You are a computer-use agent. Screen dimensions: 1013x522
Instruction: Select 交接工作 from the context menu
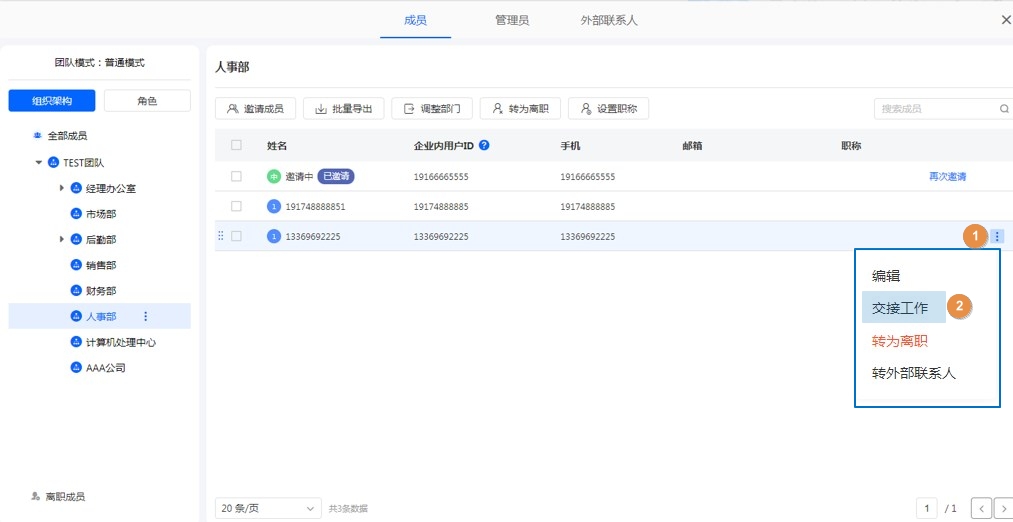[900, 308]
